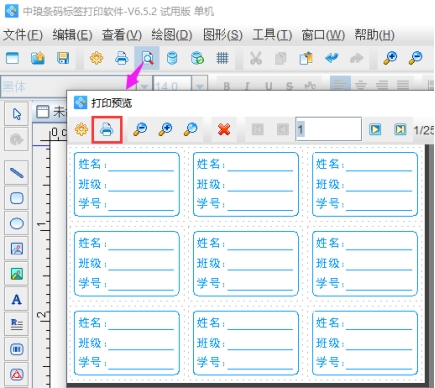Click the plain magnifier in print preview
Image resolution: width=435 pixels, height=388 pixels.
pos(190,129)
